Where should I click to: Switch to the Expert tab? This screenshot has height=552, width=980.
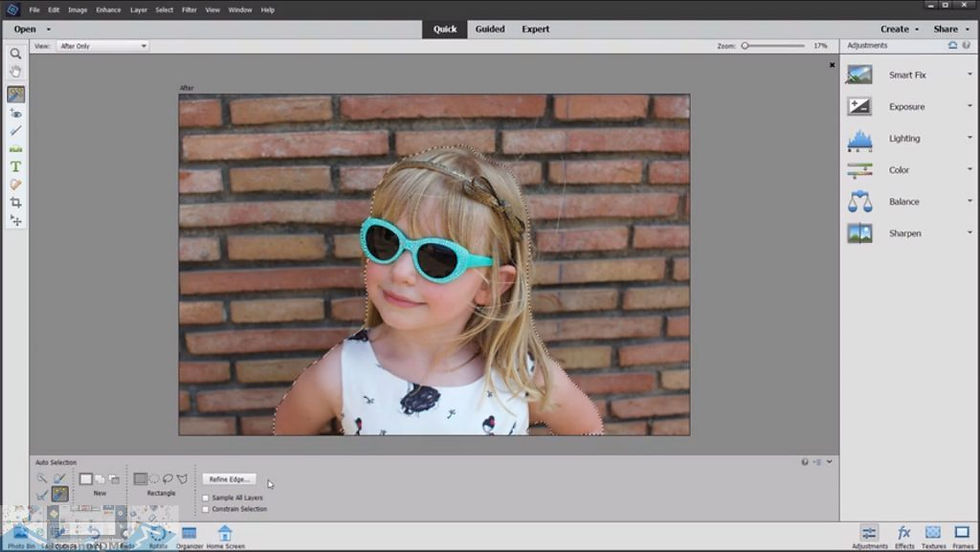point(535,29)
